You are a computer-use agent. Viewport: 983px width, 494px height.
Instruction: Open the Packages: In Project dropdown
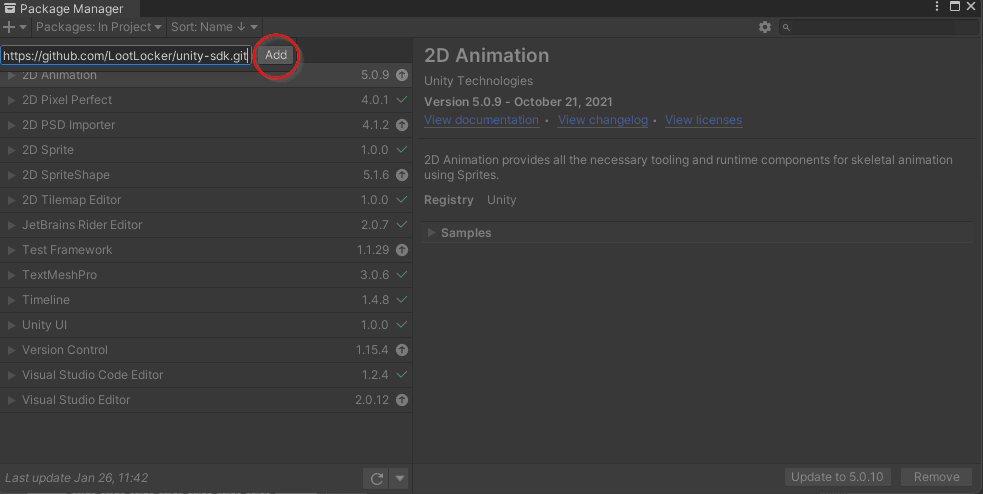(x=98, y=27)
